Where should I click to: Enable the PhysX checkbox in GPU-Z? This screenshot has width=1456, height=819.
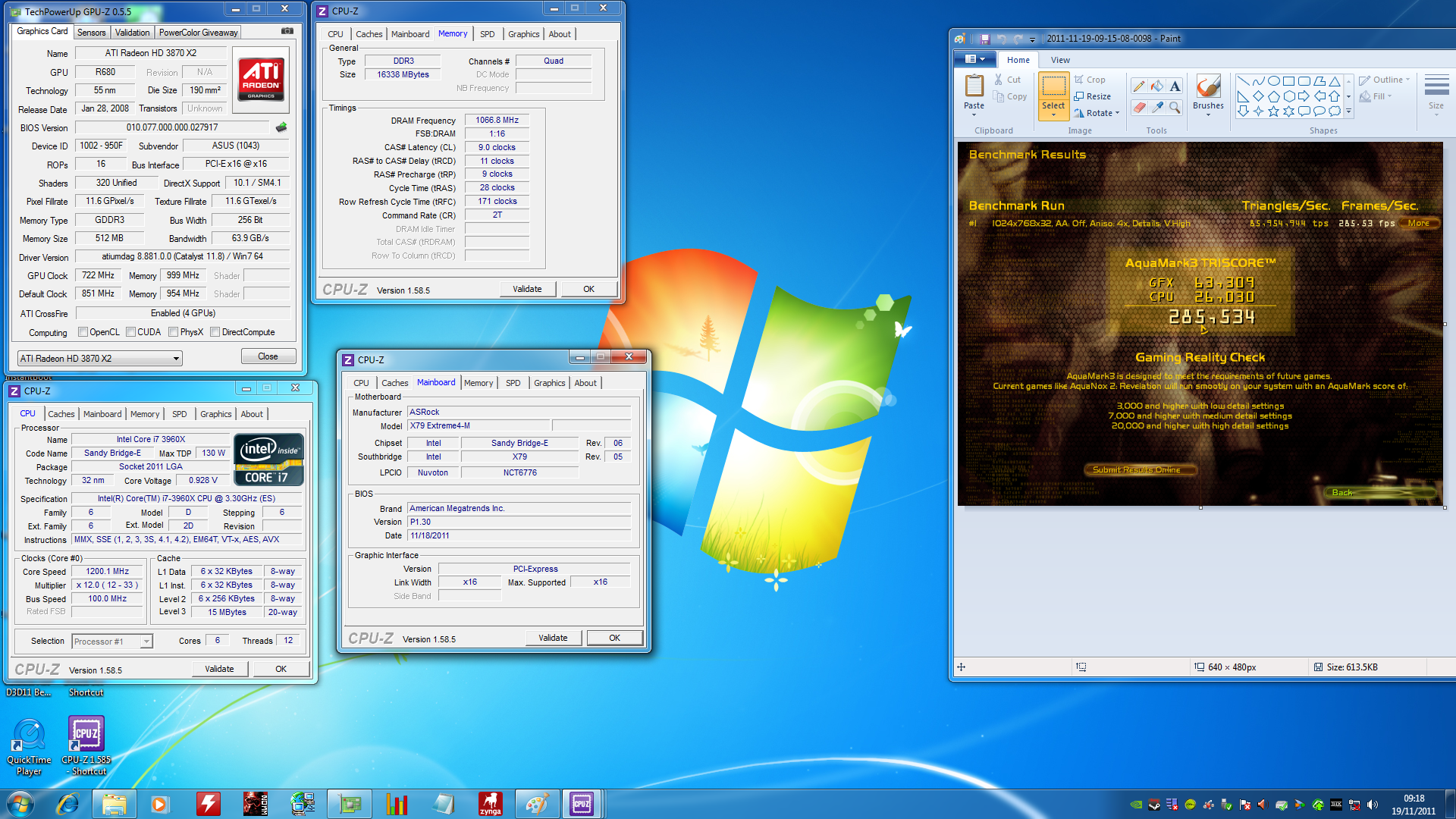[x=174, y=332]
